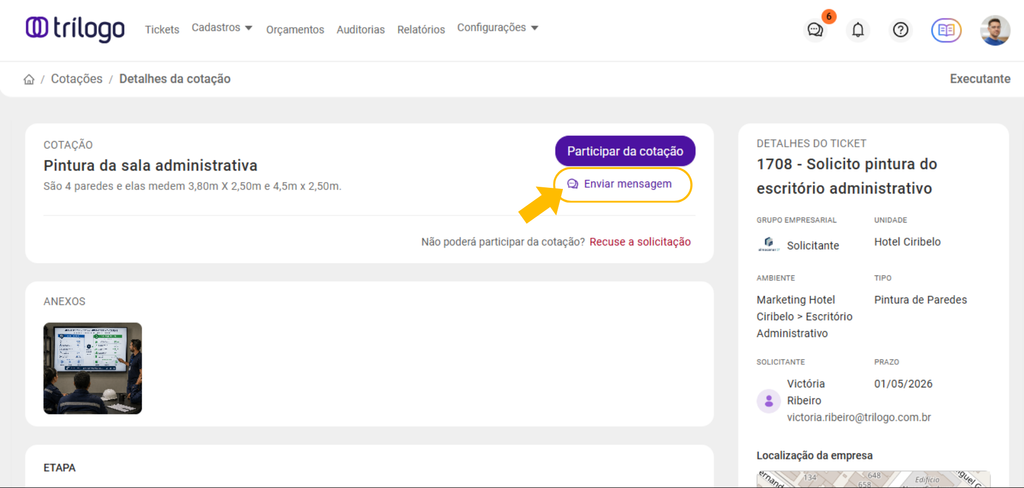Click the Participar da cotação button
This screenshot has height=488, width=1024.
pos(625,151)
